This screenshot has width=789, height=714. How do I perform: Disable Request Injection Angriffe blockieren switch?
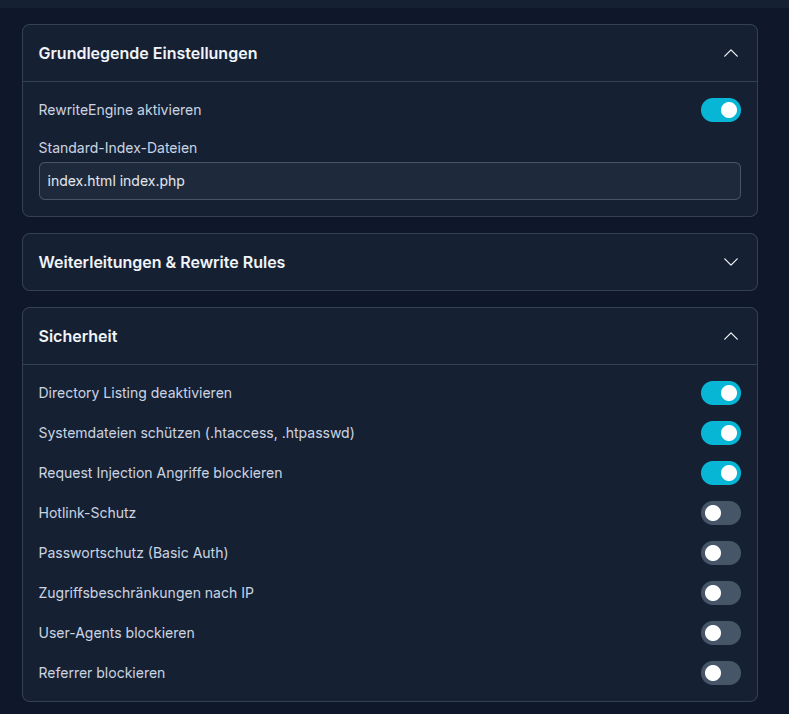(x=720, y=473)
